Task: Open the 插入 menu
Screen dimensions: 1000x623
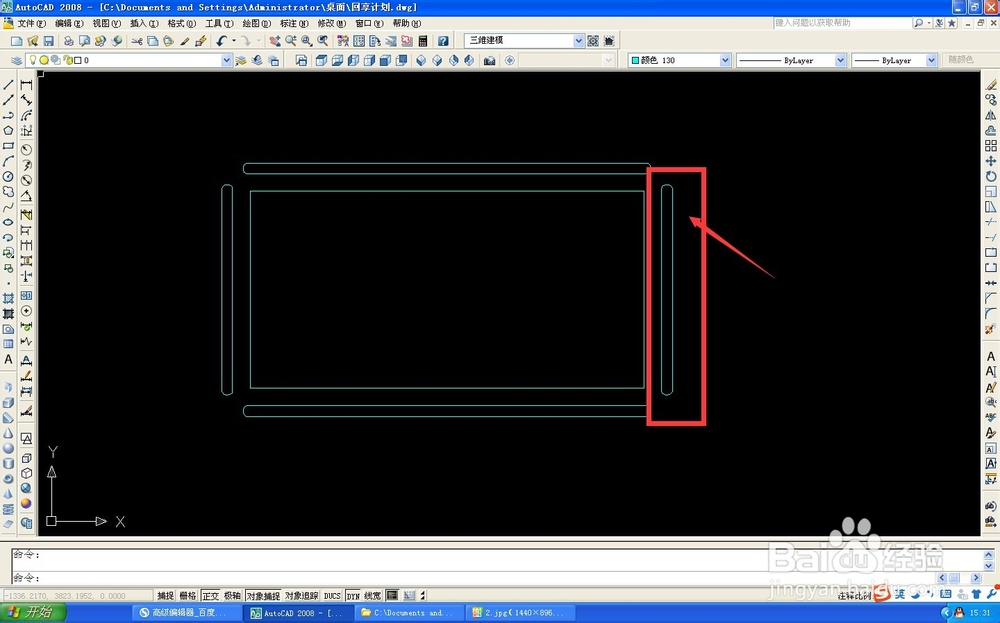Action: [144, 23]
